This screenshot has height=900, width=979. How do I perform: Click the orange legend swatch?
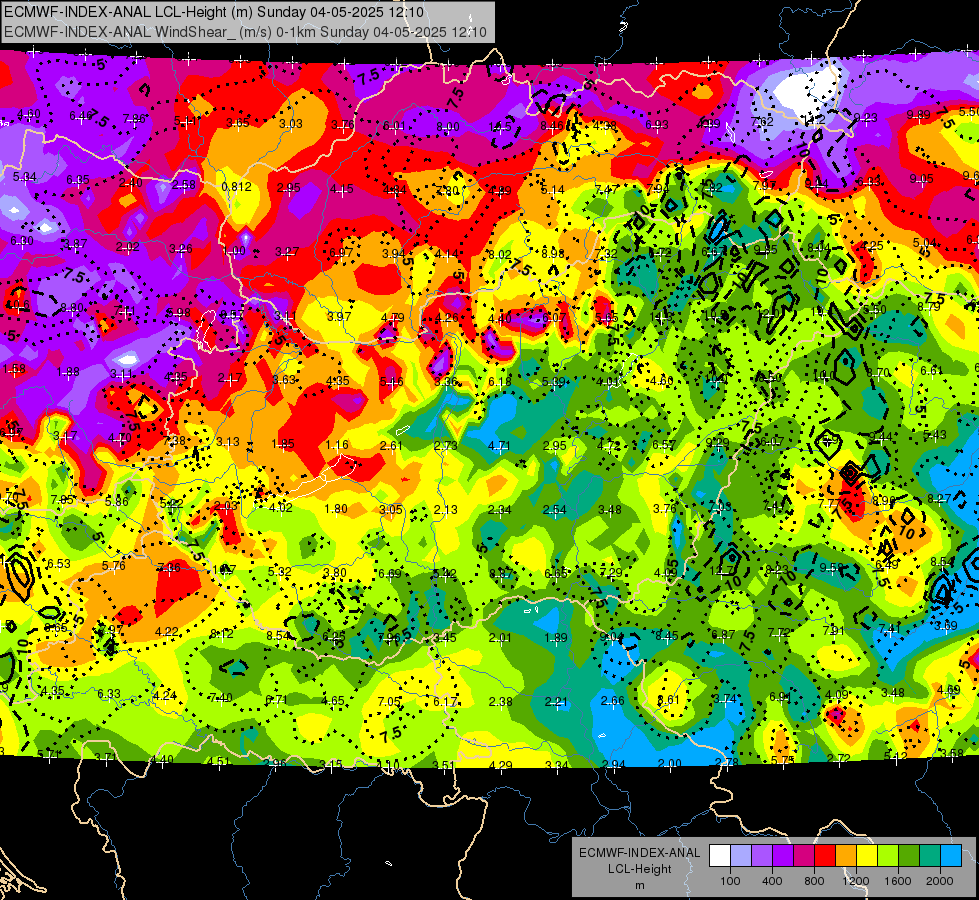coord(846,856)
